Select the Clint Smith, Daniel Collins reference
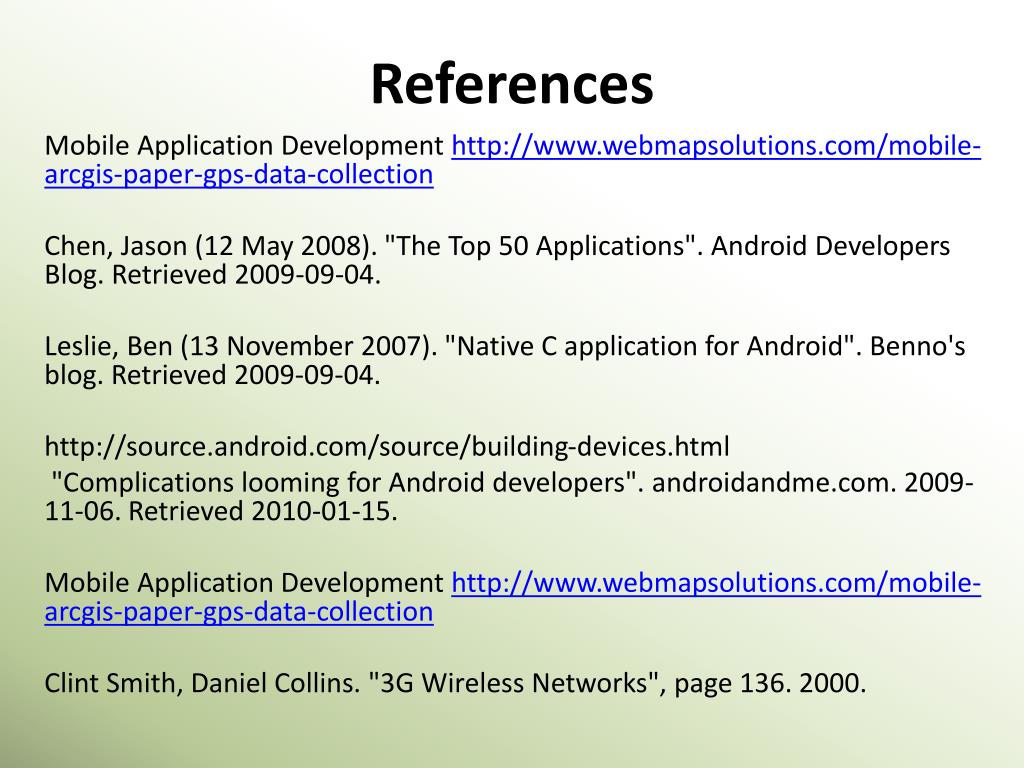 455,683
